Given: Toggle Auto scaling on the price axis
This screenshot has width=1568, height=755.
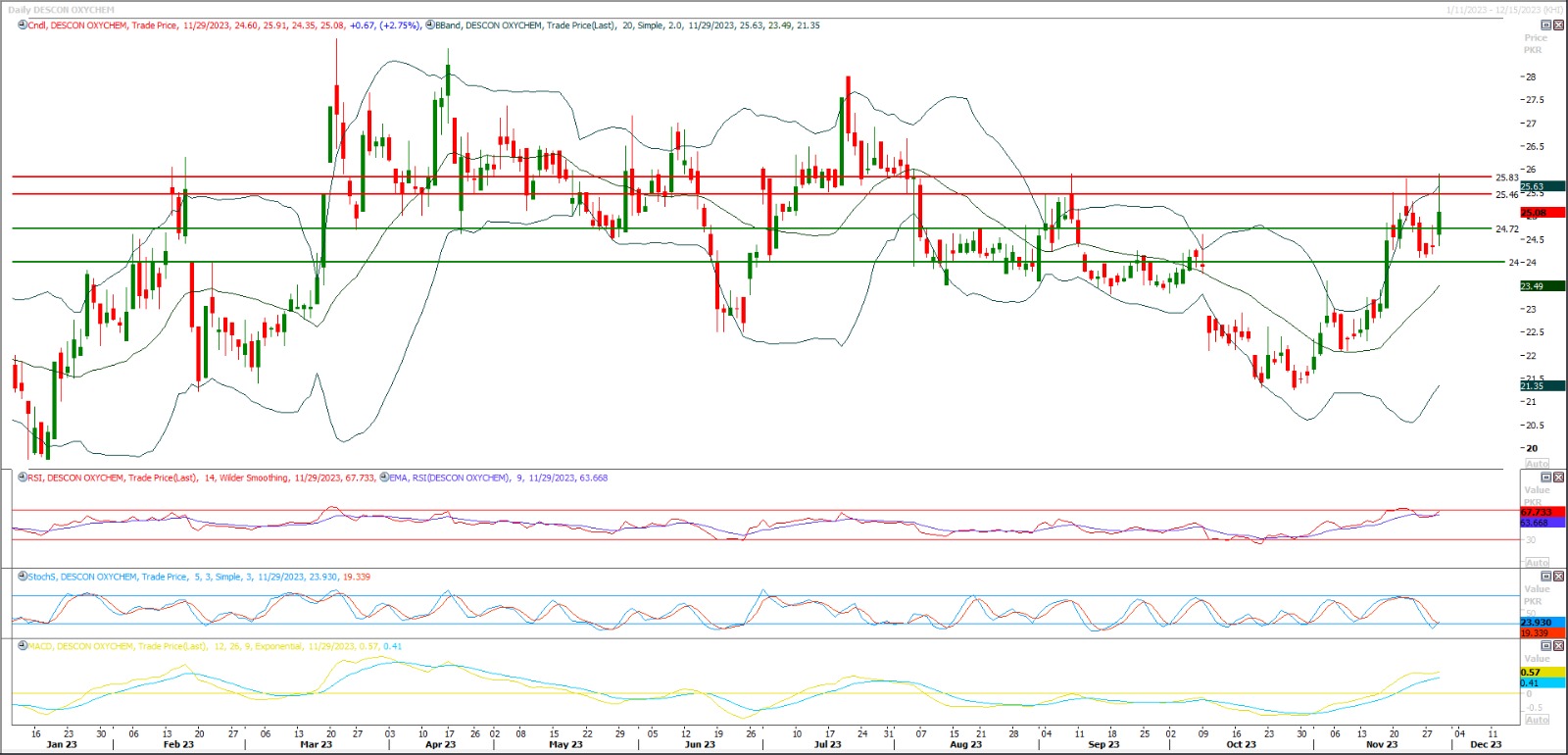Looking at the screenshot, I should point(1537,463).
